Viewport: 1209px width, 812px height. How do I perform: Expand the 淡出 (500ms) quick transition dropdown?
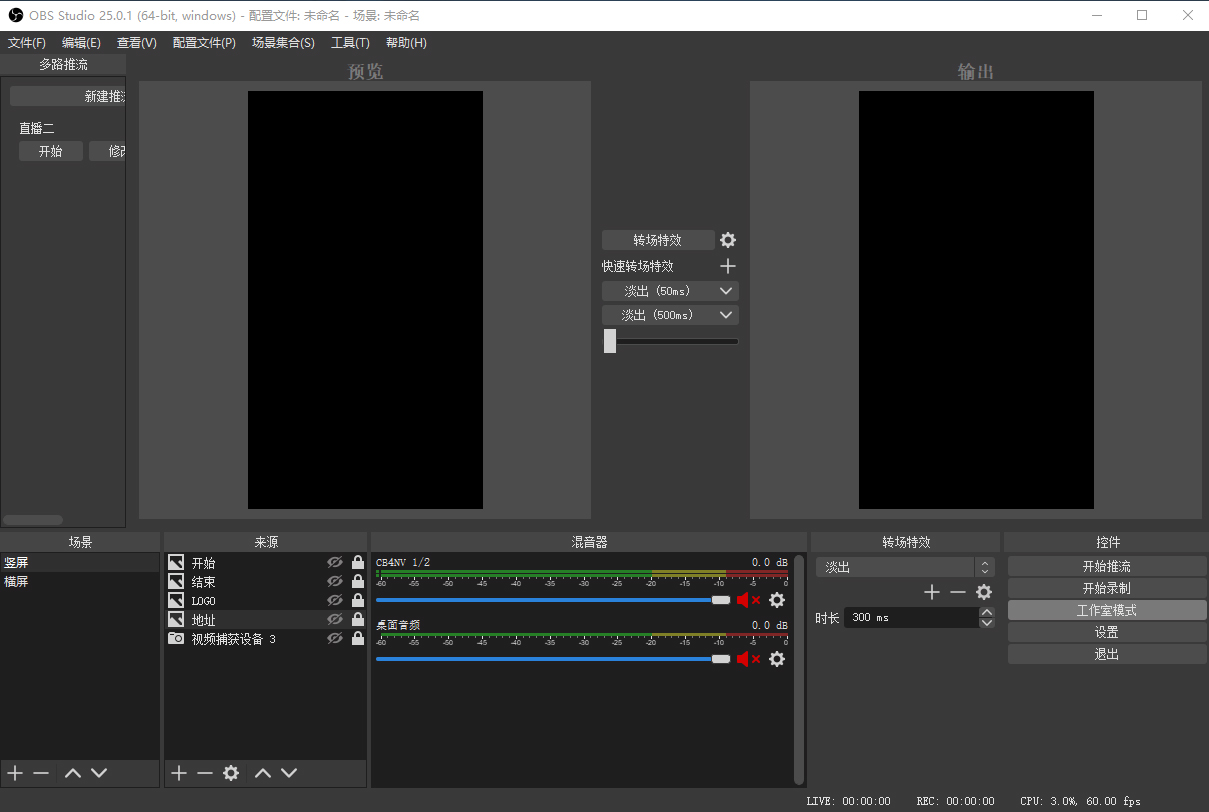727,315
